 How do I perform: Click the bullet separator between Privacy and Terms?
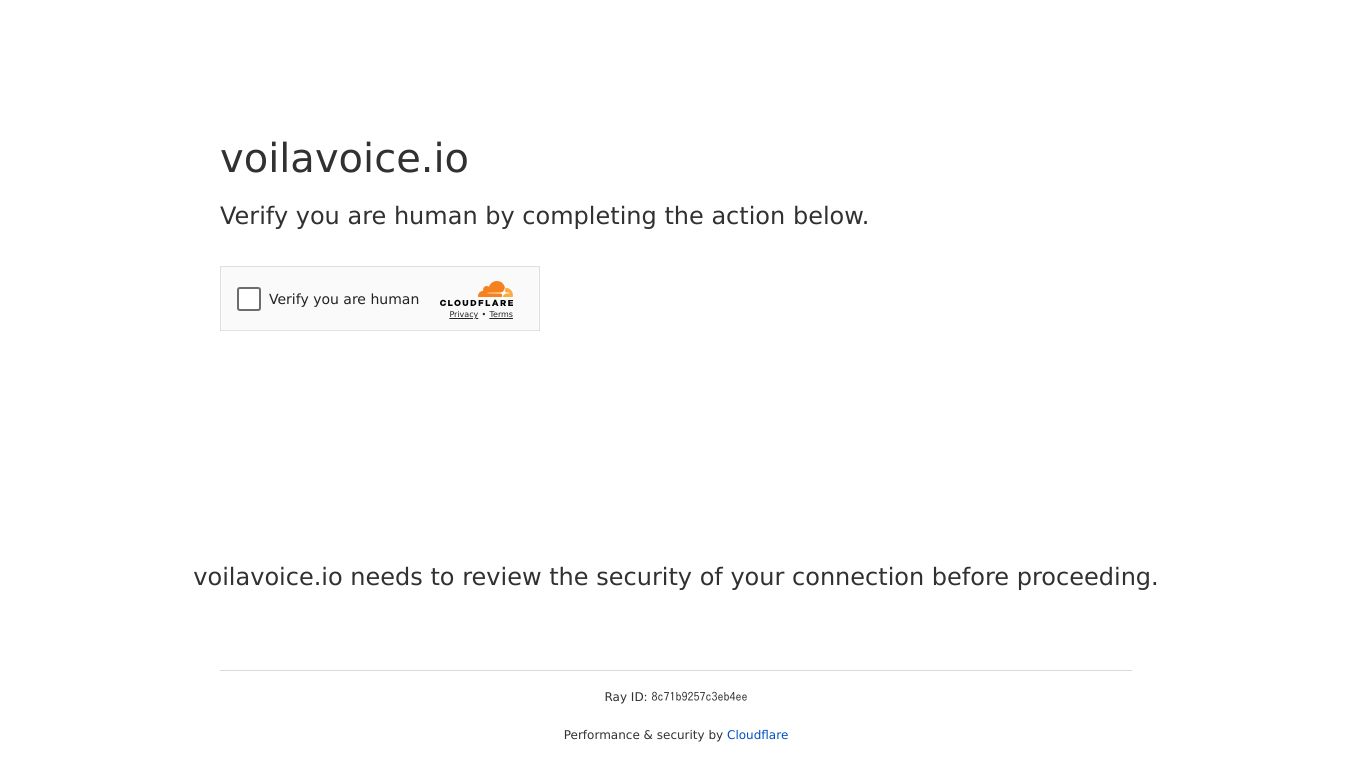pyautogui.click(x=484, y=315)
